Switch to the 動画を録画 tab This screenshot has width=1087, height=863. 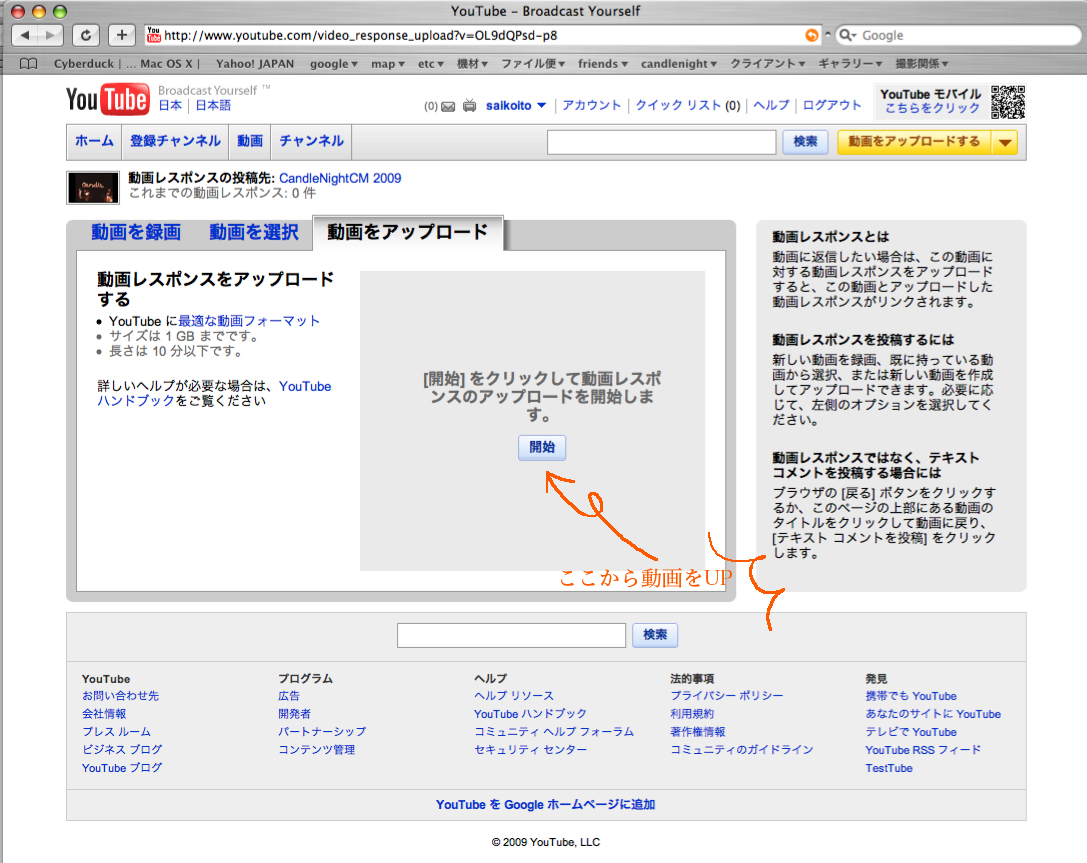click(x=136, y=232)
